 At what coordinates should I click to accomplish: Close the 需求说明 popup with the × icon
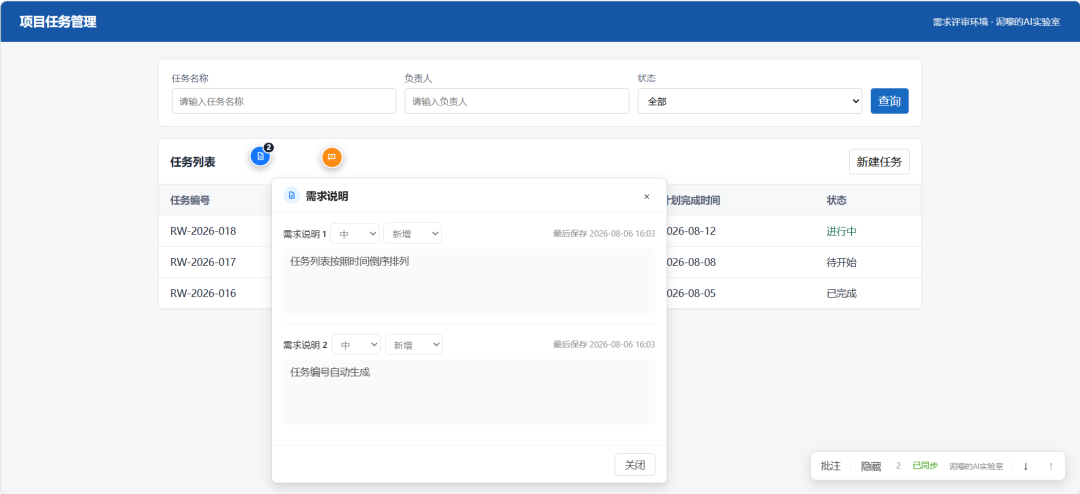pyautogui.click(x=646, y=196)
